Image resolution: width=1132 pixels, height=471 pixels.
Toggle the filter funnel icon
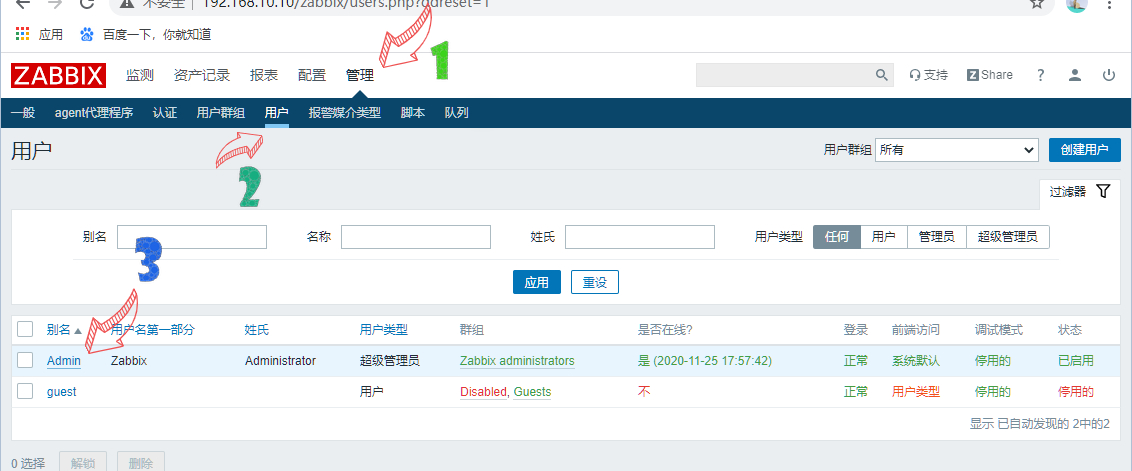click(1102, 191)
